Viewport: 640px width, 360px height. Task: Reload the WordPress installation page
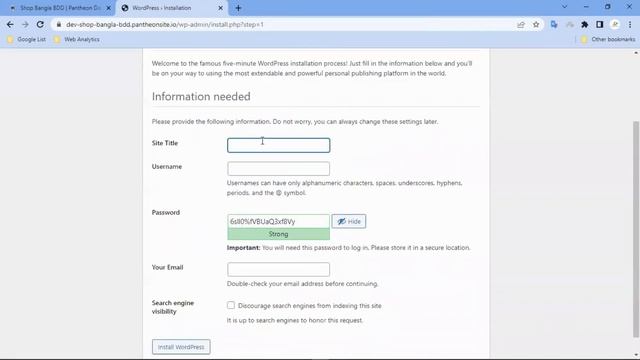(x=40, y=24)
